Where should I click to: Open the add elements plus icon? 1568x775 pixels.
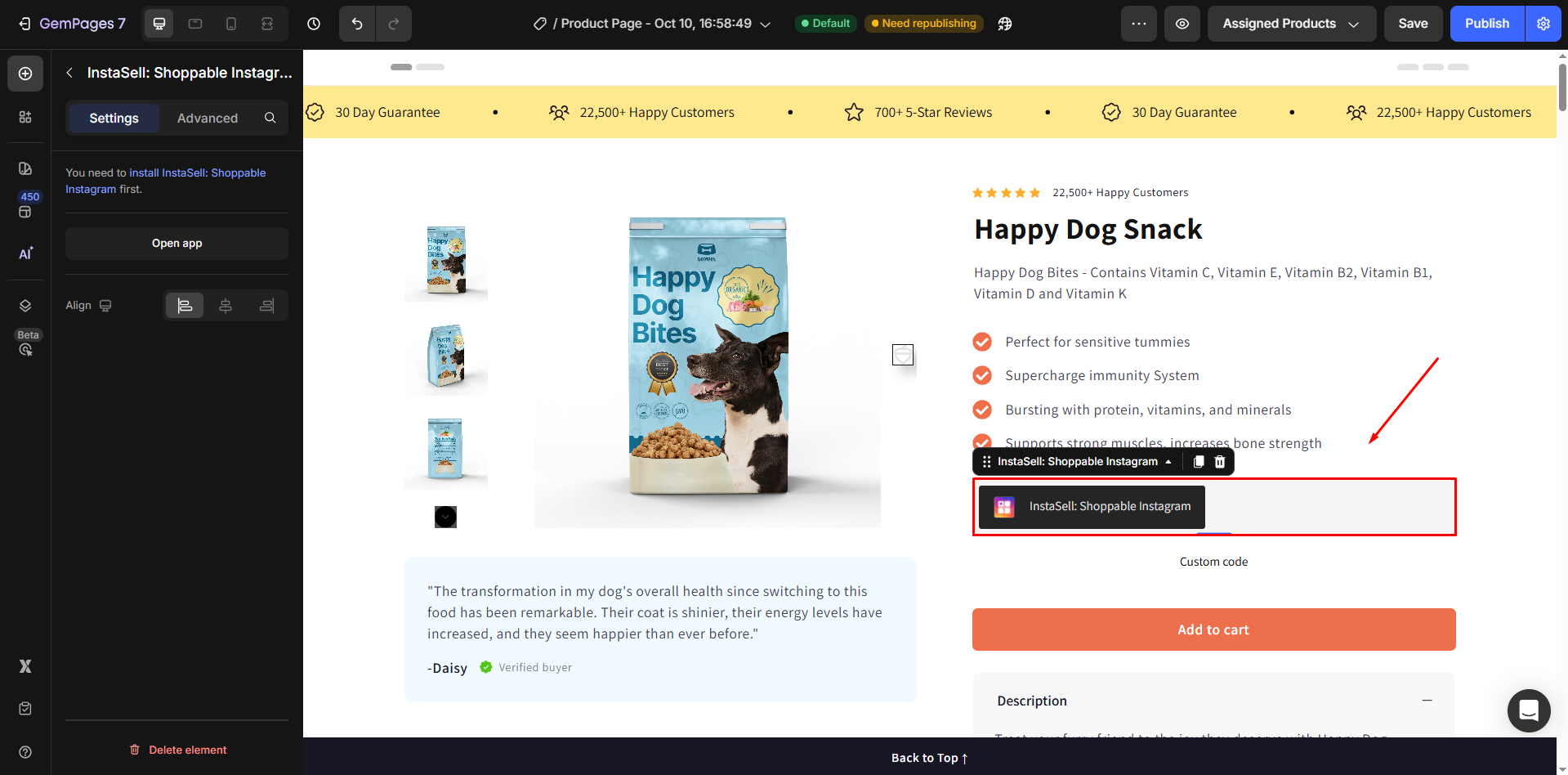point(25,74)
